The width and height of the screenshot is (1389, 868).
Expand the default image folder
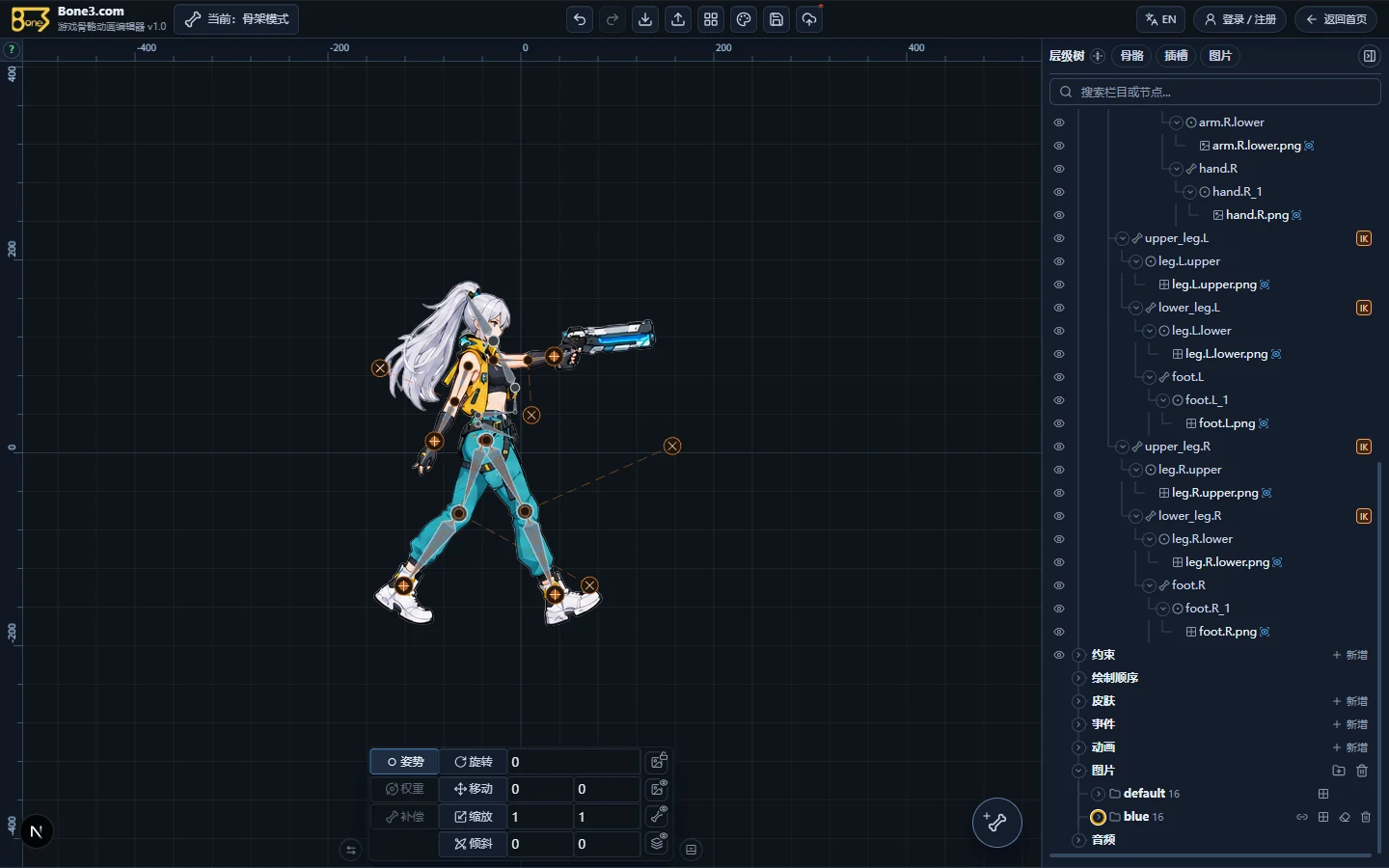tap(1099, 794)
